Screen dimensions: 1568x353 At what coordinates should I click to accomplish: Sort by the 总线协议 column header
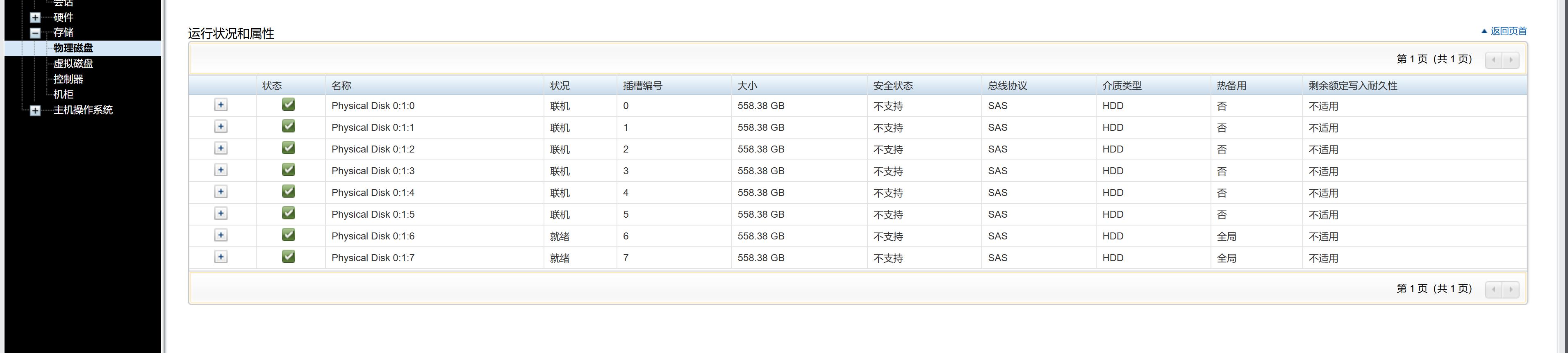(1007, 86)
